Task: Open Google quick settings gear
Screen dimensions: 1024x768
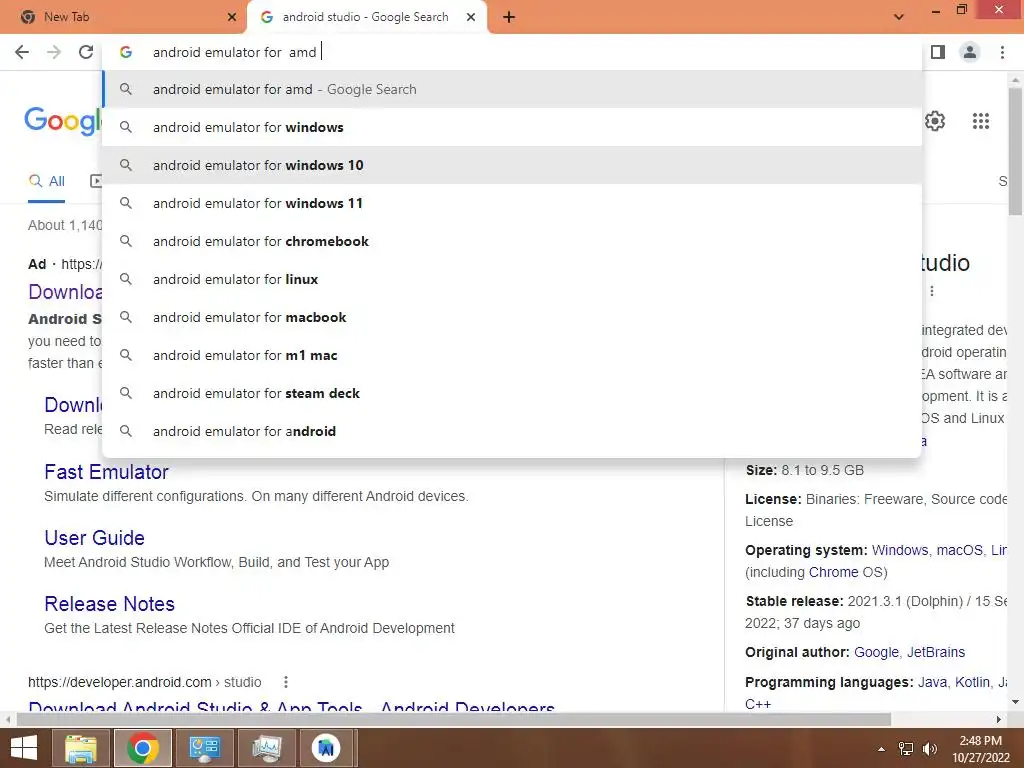Action: tap(935, 121)
